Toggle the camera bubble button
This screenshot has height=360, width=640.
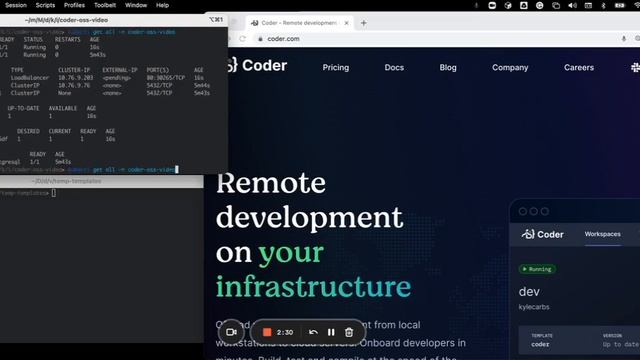[x=231, y=332]
